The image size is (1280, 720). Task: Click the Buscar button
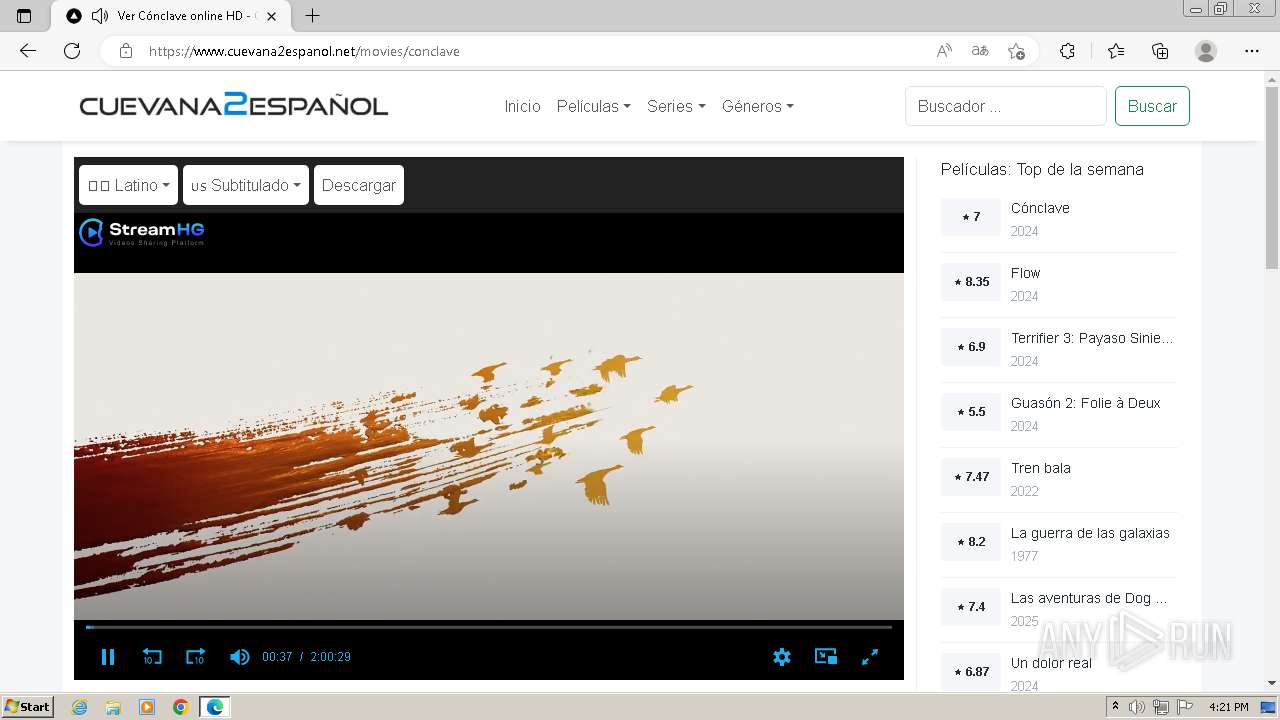[x=1152, y=106]
